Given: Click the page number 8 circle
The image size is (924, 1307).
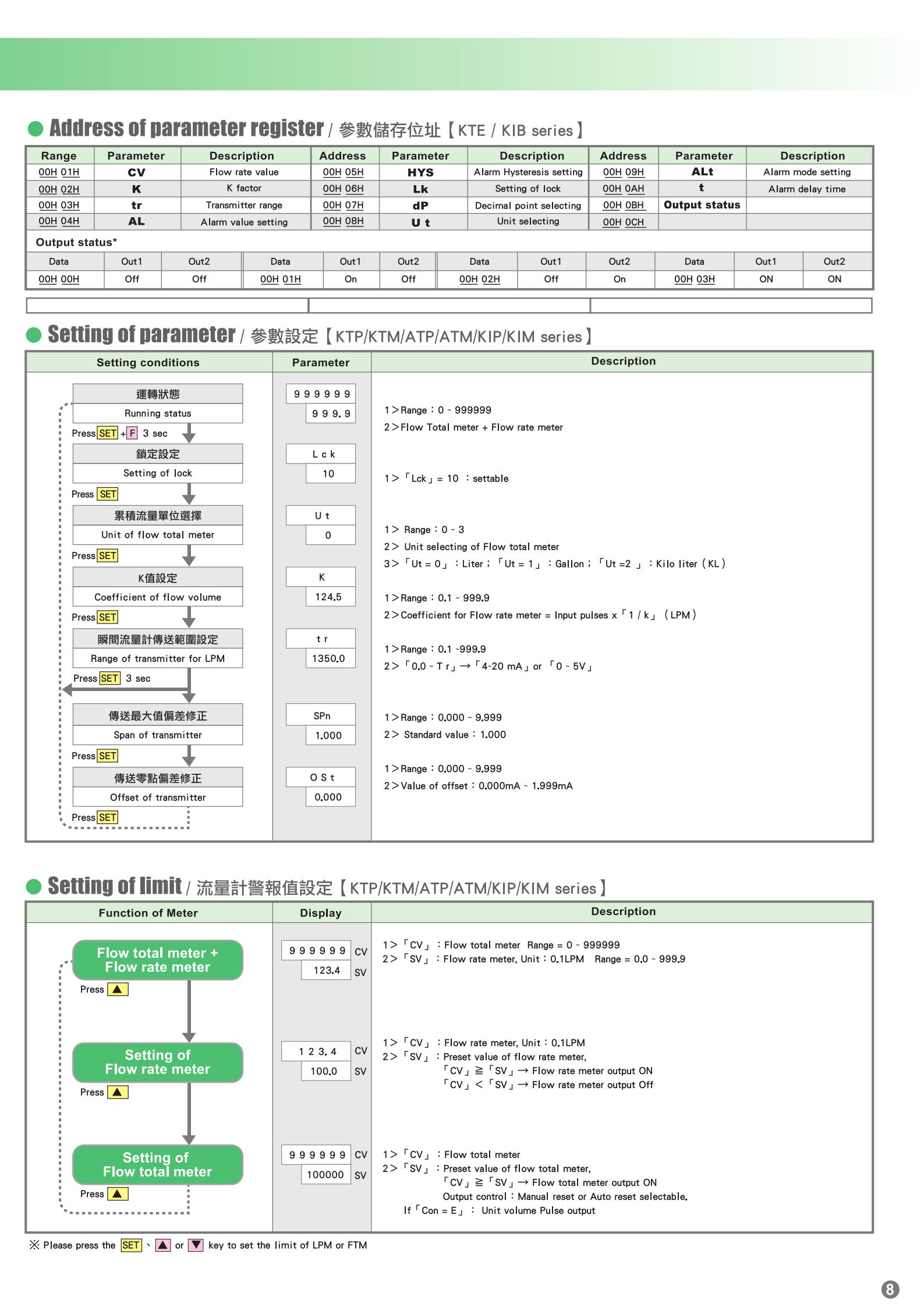Looking at the screenshot, I should (x=890, y=1290).
